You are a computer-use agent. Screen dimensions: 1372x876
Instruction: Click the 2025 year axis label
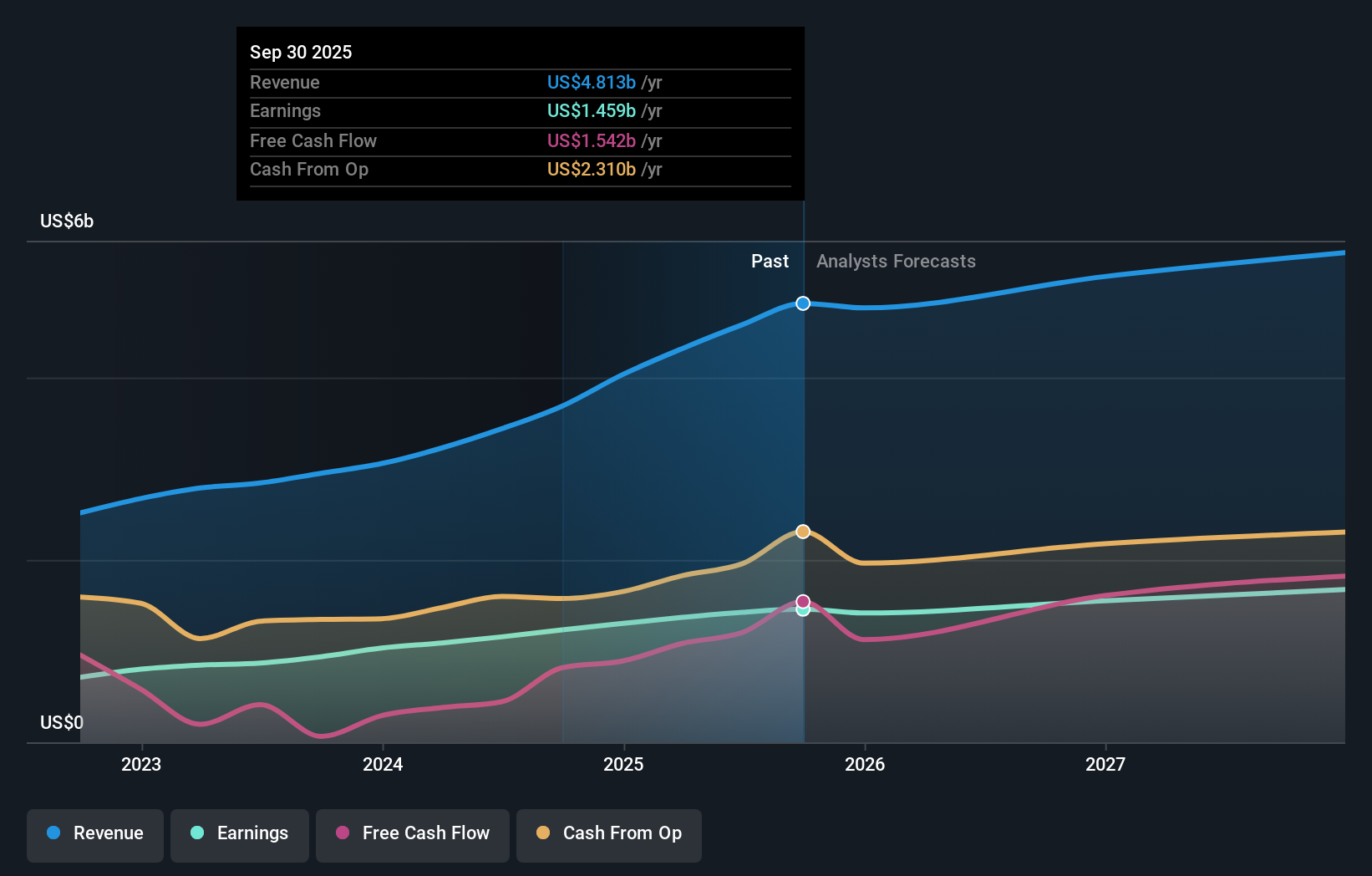624,764
